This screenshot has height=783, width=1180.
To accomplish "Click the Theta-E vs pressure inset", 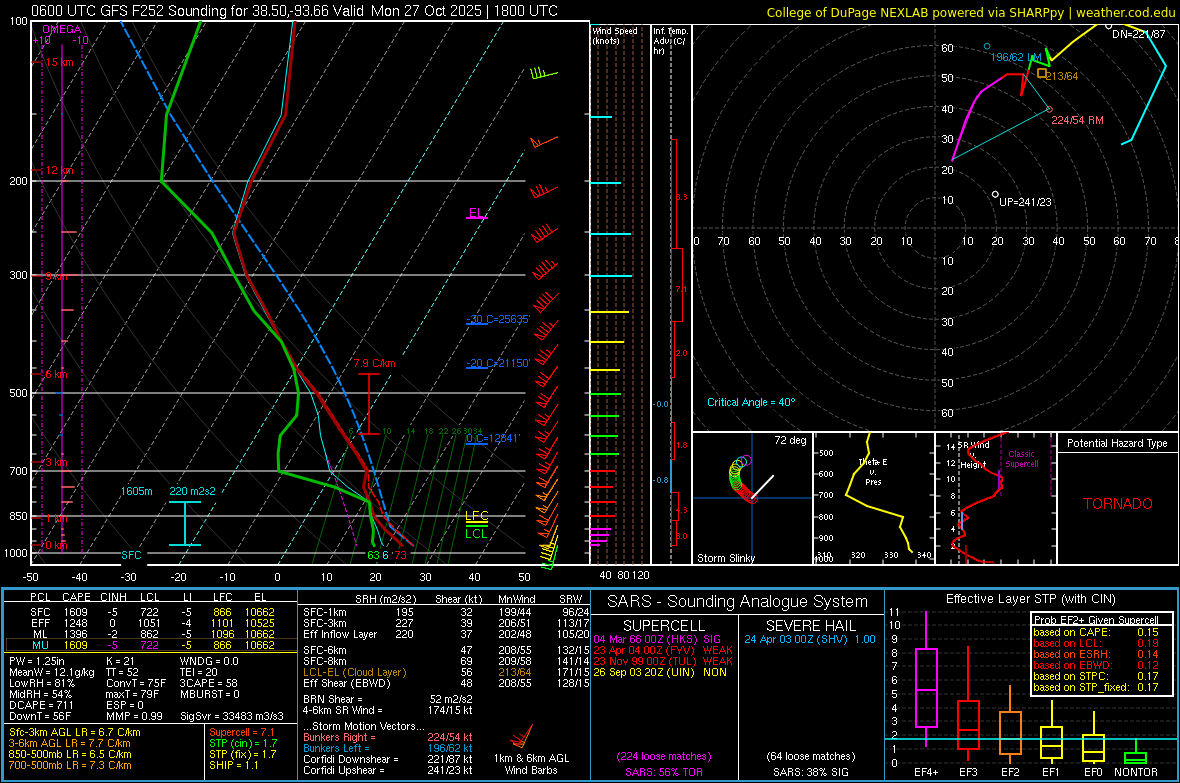I will pyautogui.click(x=874, y=498).
